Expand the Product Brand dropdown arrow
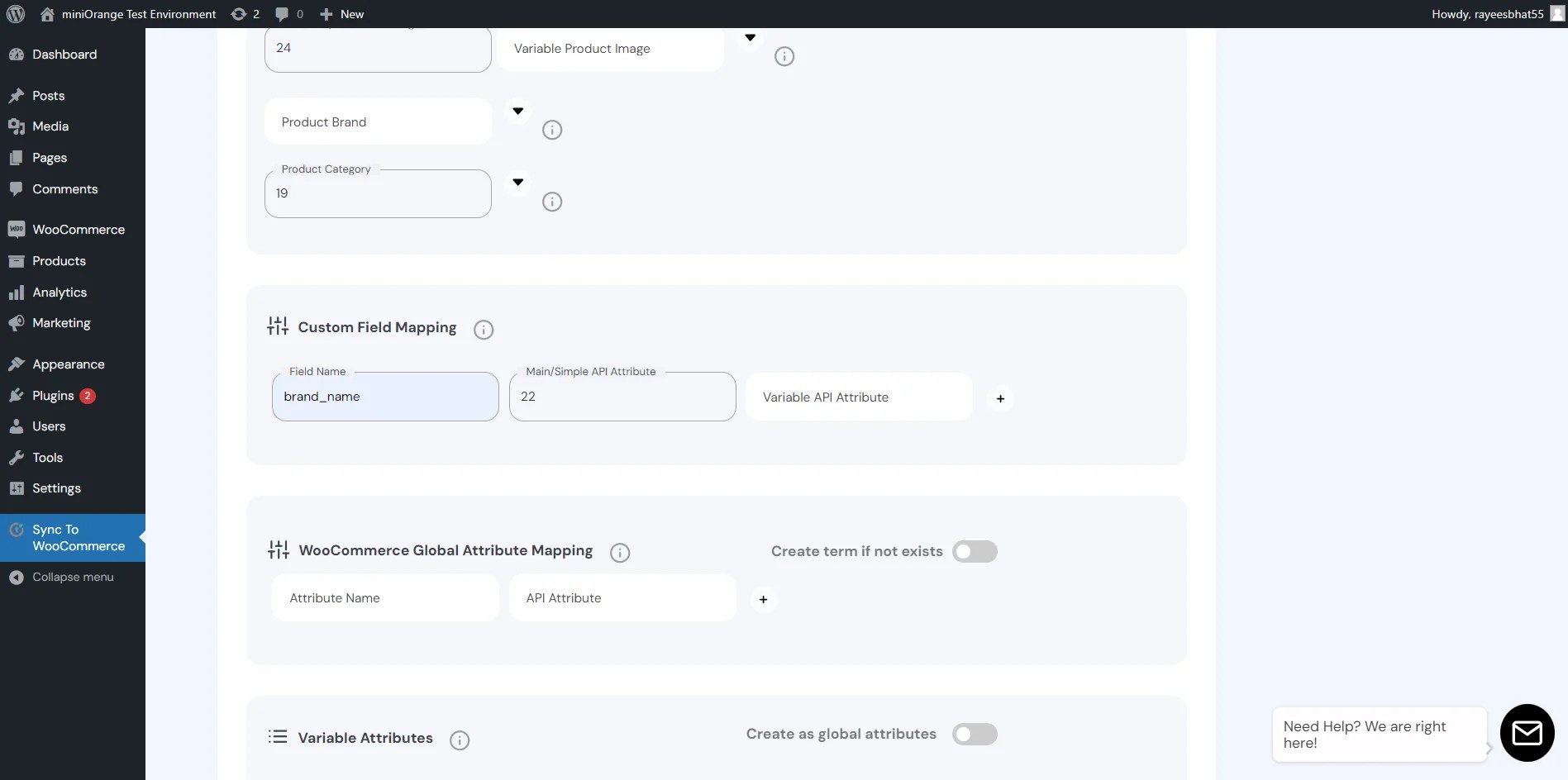Viewport: 1568px width, 780px height. [518, 111]
